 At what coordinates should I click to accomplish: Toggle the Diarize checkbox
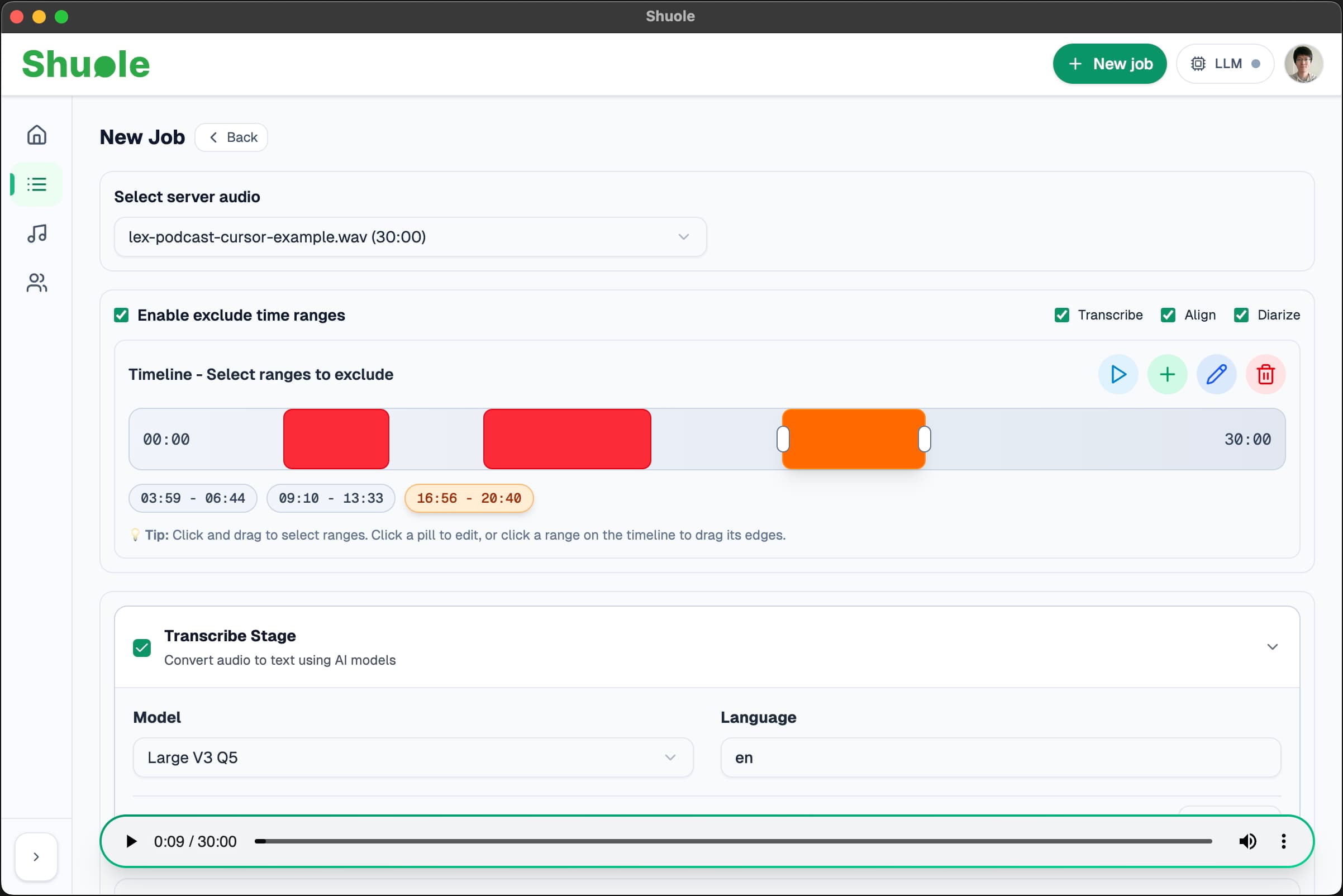(x=1241, y=315)
